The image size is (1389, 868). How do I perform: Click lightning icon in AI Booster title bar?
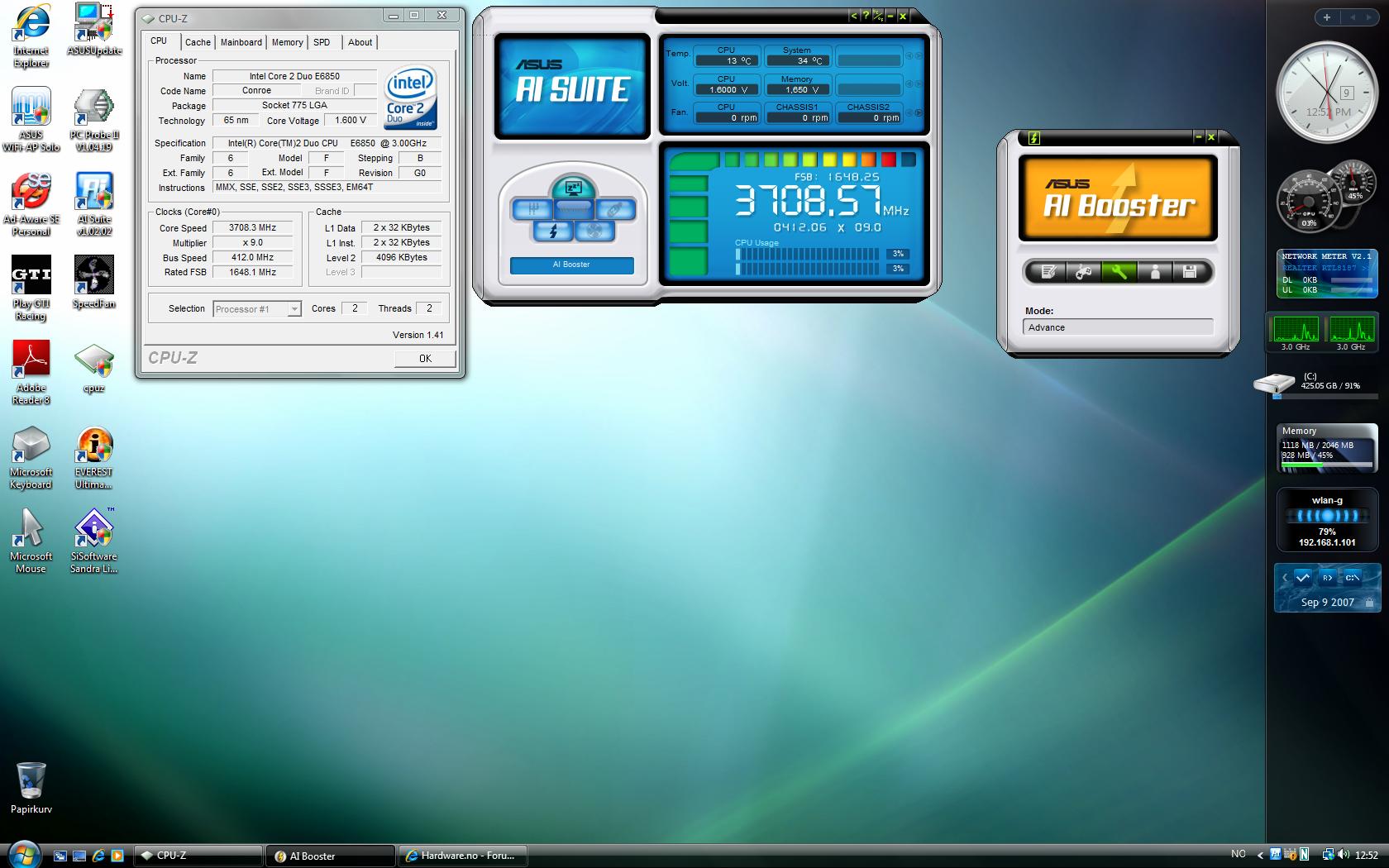[1033, 138]
